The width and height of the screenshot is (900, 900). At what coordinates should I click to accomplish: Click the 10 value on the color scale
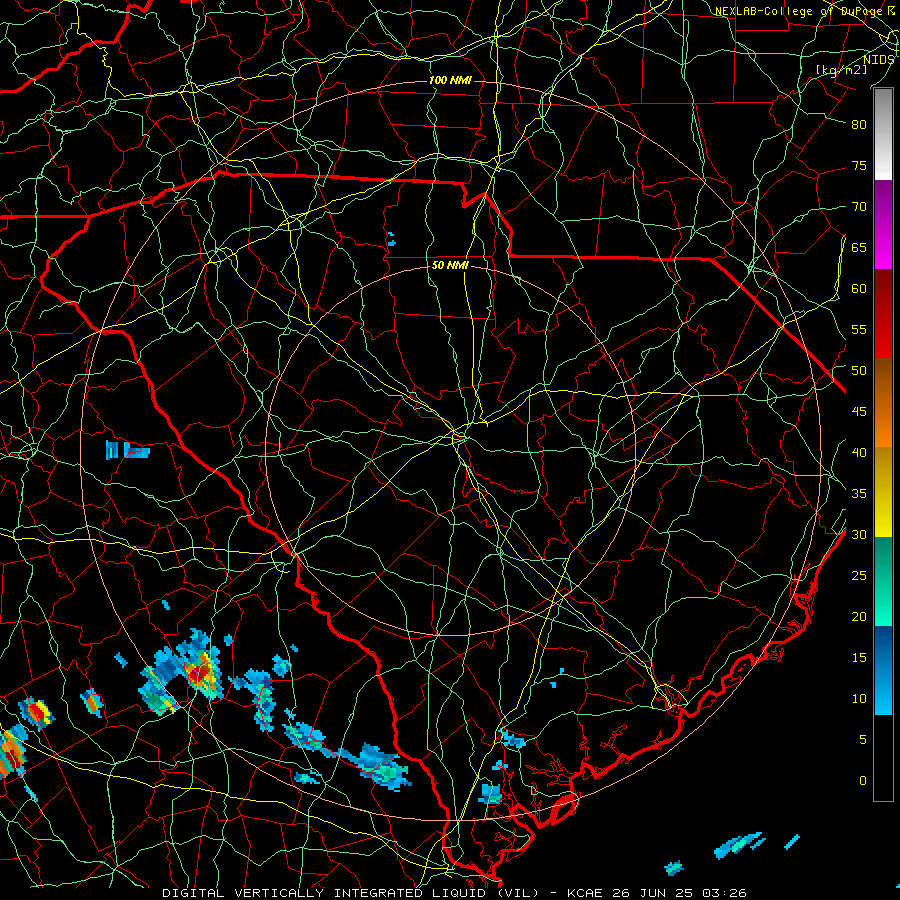click(x=859, y=699)
